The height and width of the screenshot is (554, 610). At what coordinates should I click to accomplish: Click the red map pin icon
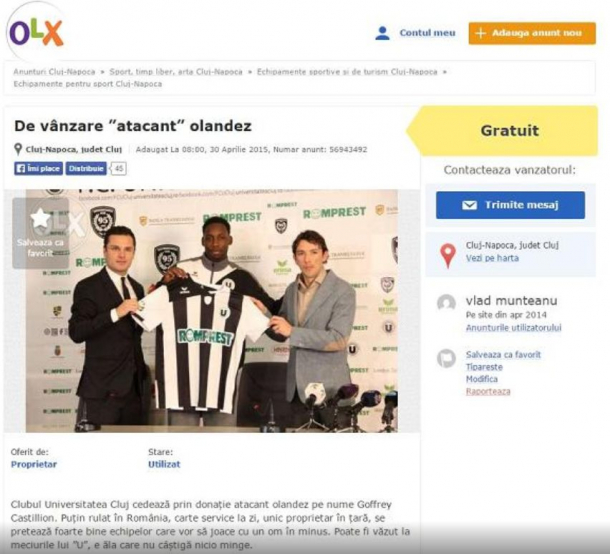(448, 256)
